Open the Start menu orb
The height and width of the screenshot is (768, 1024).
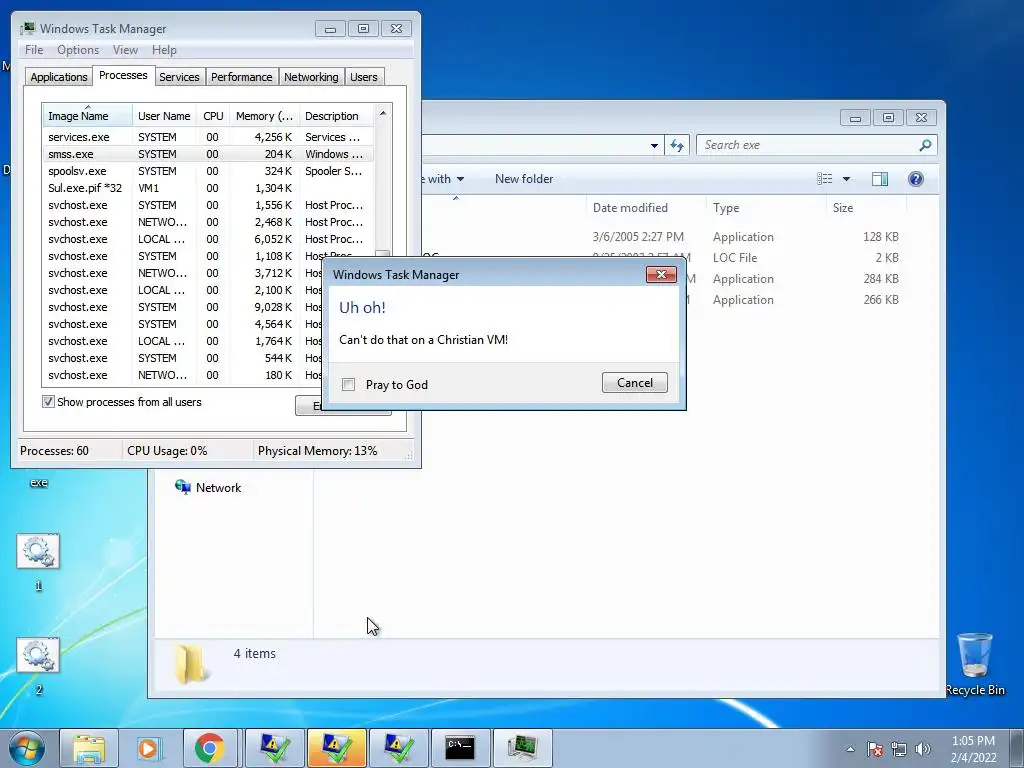point(27,748)
